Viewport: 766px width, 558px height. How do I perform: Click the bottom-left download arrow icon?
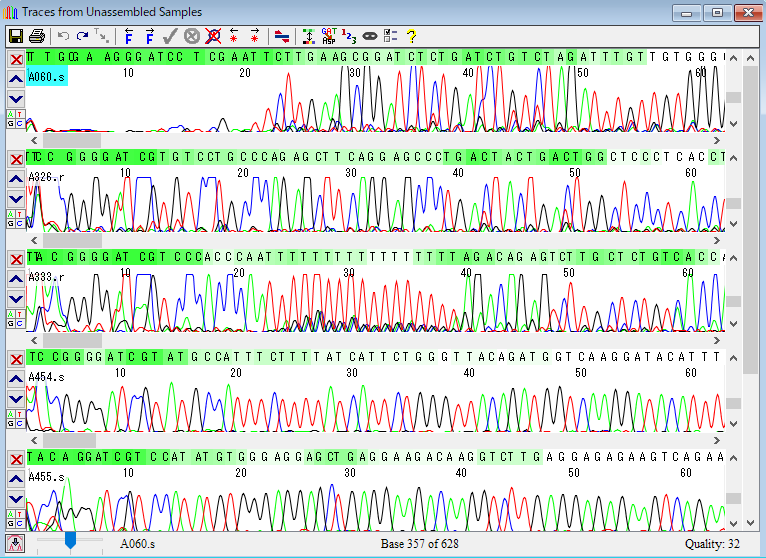tap(15, 543)
